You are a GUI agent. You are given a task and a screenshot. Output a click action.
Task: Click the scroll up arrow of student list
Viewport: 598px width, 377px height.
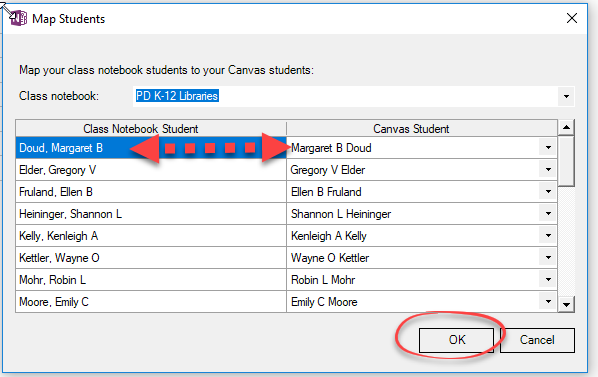[x=566, y=127]
